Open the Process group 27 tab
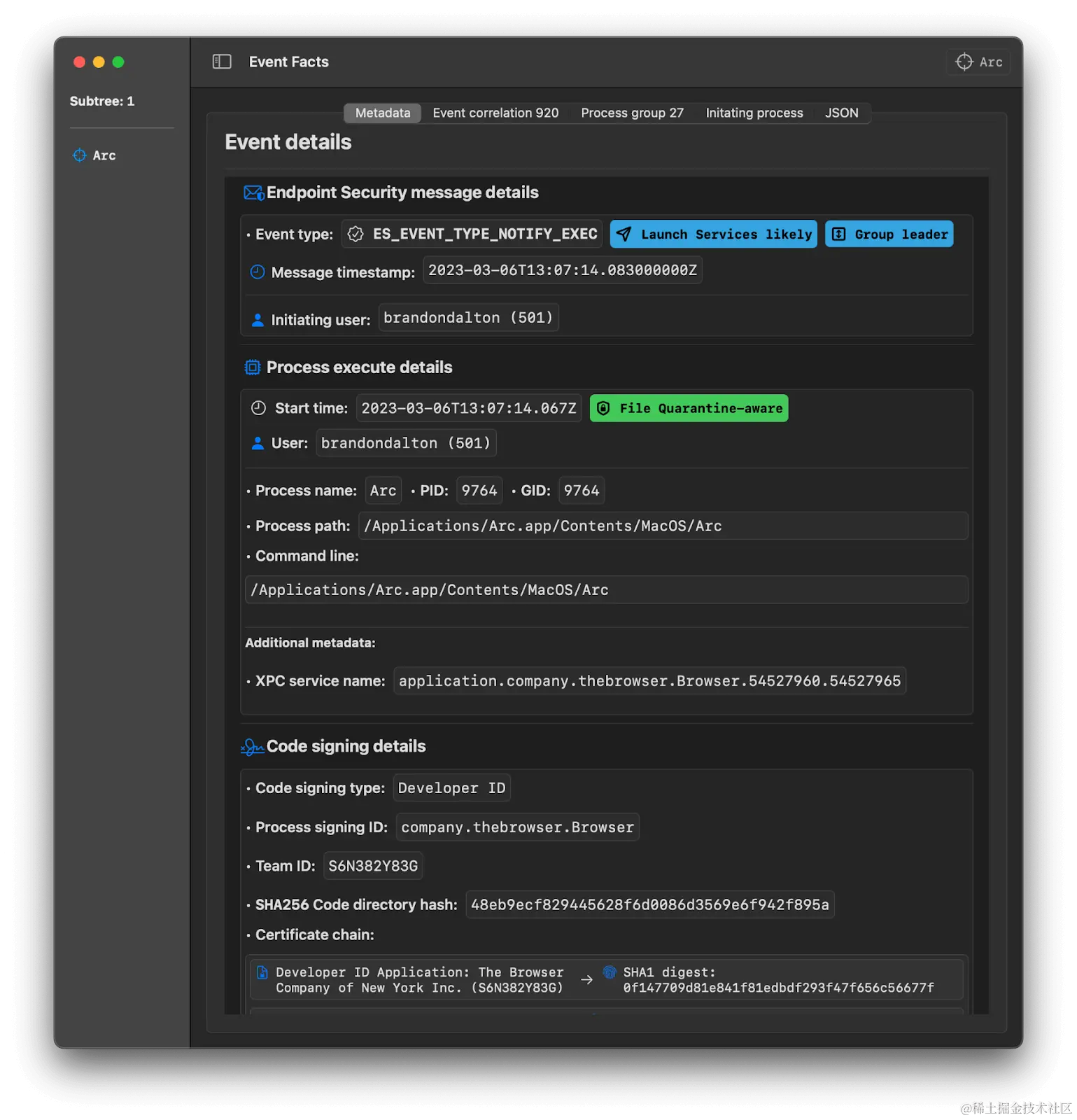Viewport: 1077px width, 1120px height. click(632, 113)
